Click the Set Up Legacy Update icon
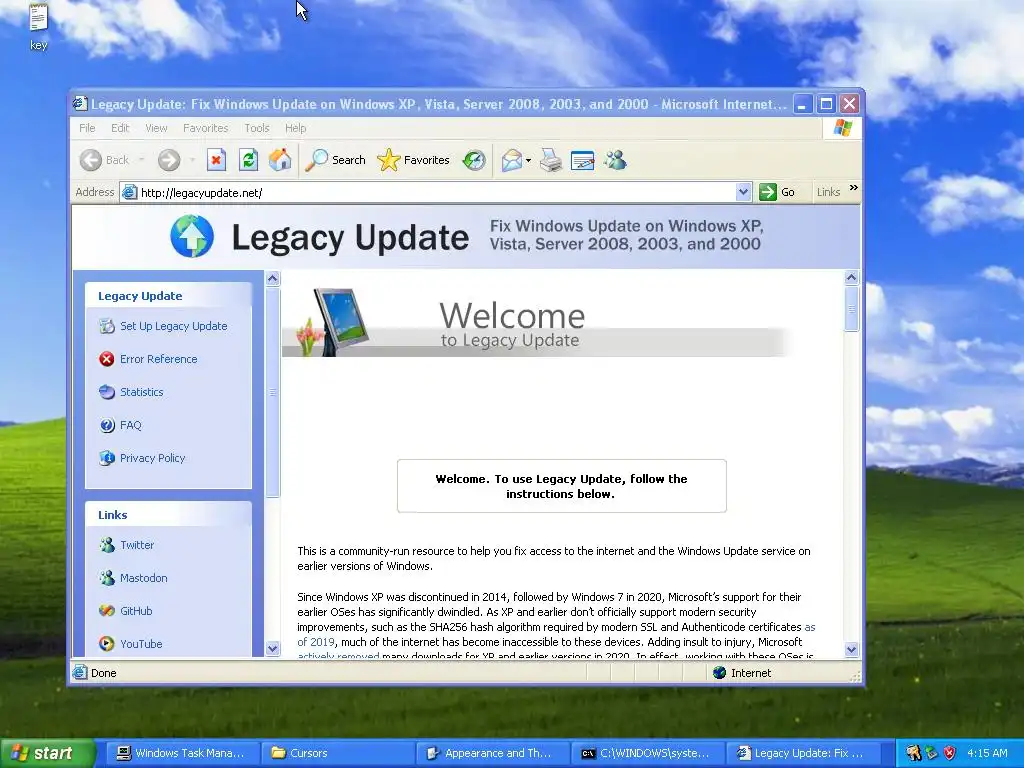 (x=106, y=326)
